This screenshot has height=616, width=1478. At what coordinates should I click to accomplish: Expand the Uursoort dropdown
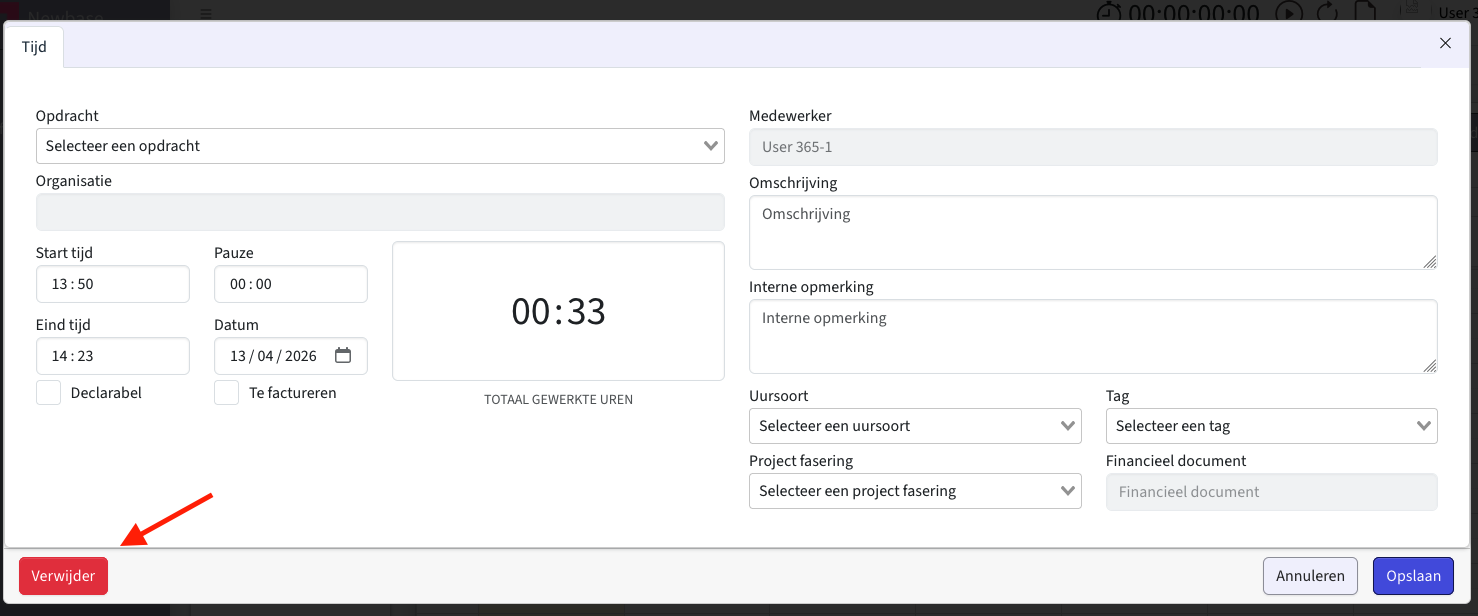(914, 426)
